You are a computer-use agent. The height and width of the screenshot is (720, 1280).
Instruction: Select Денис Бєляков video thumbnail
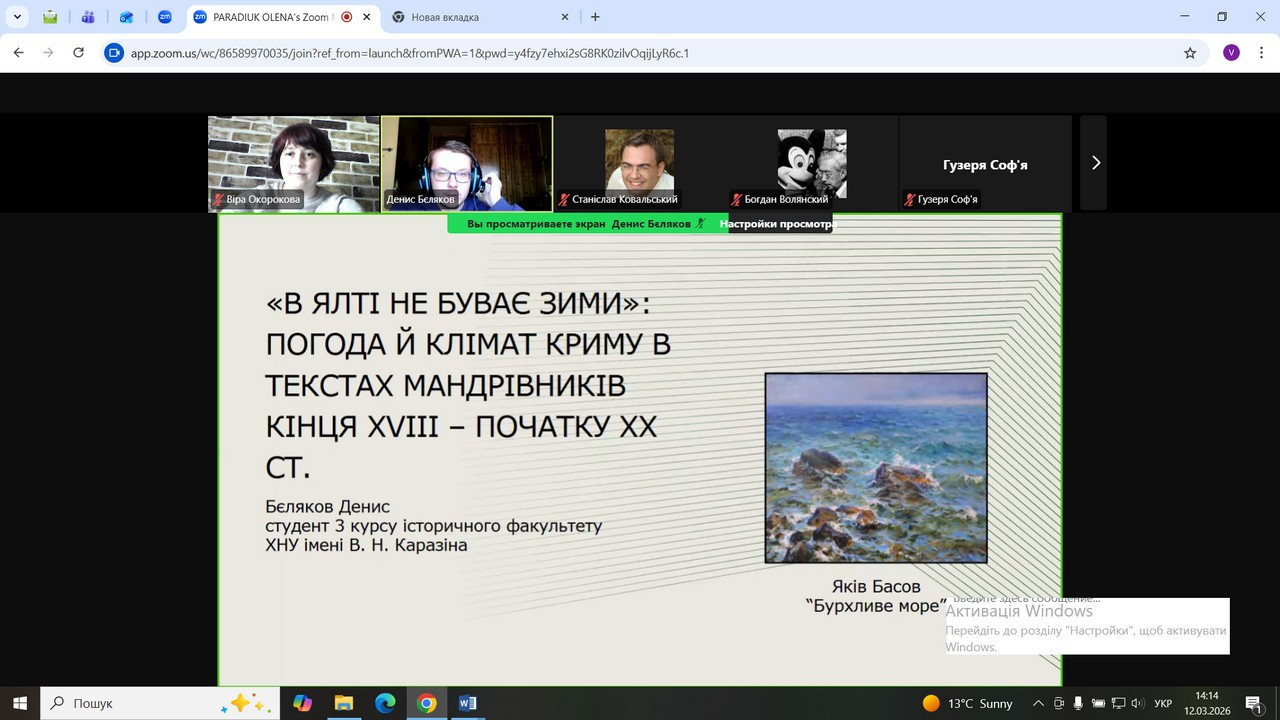(x=467, y=163)
